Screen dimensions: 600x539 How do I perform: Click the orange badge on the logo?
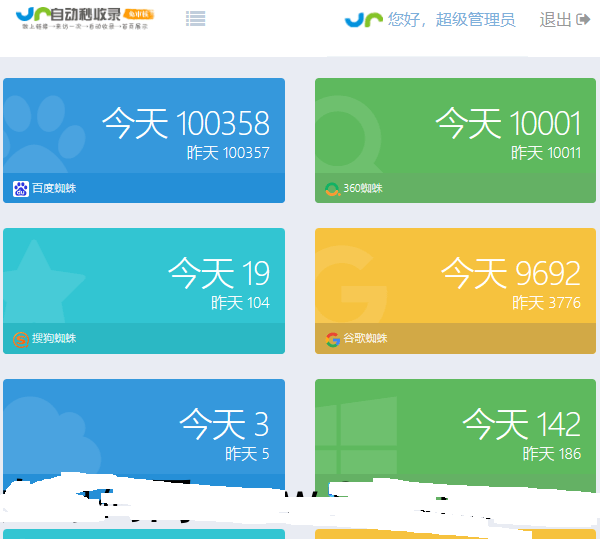point(139,15)
